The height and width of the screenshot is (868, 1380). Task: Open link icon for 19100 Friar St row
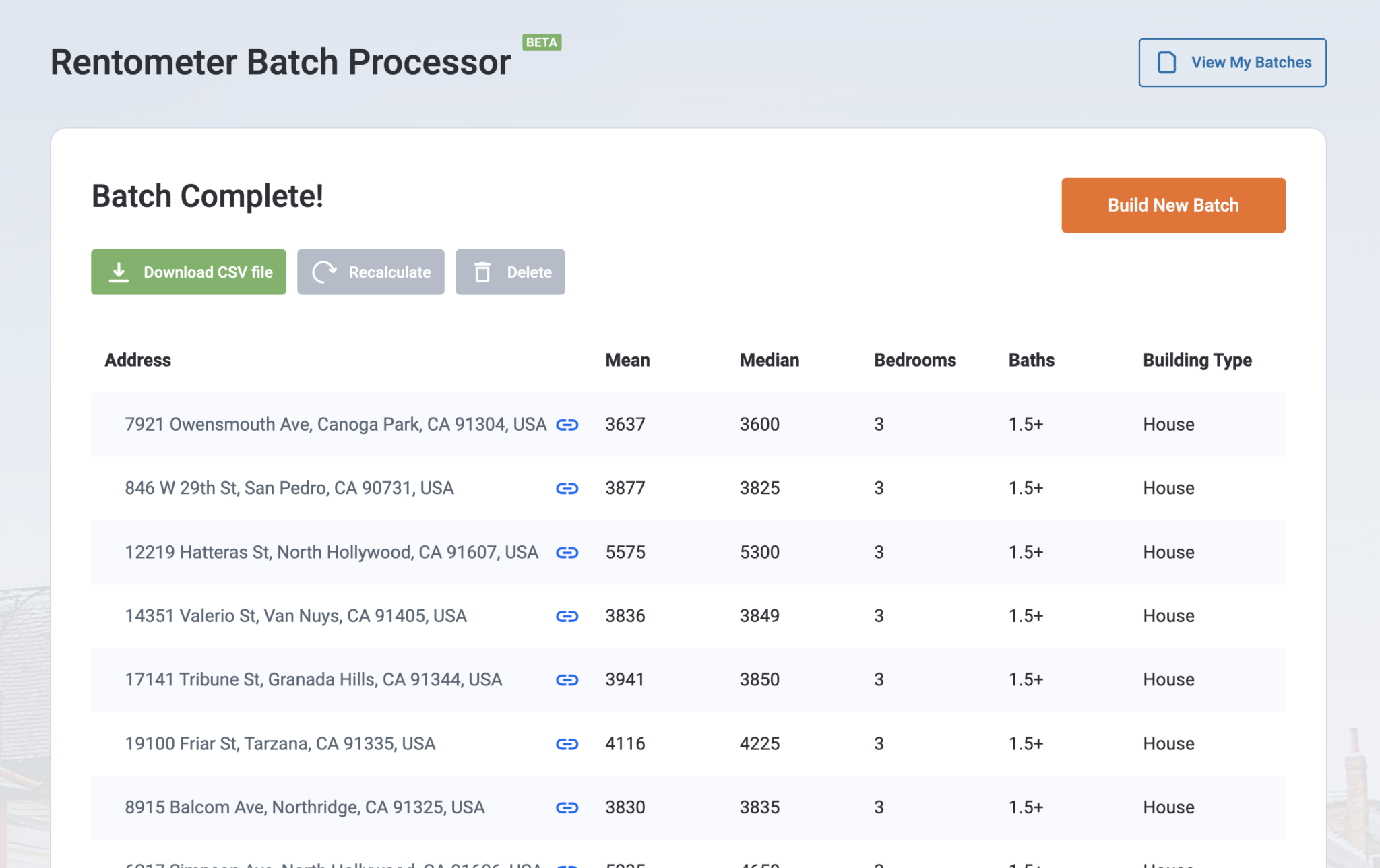tap(567, 744)
